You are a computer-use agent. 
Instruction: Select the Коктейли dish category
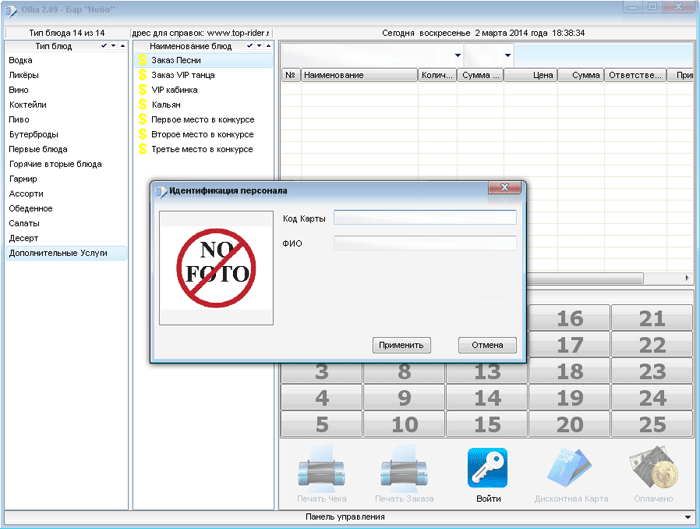click(x=27, y=105)
